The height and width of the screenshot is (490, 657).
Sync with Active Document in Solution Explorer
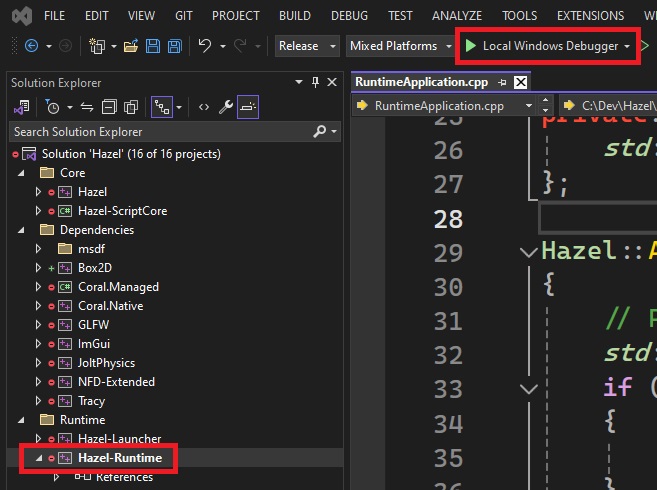click(x=87, y=107)
